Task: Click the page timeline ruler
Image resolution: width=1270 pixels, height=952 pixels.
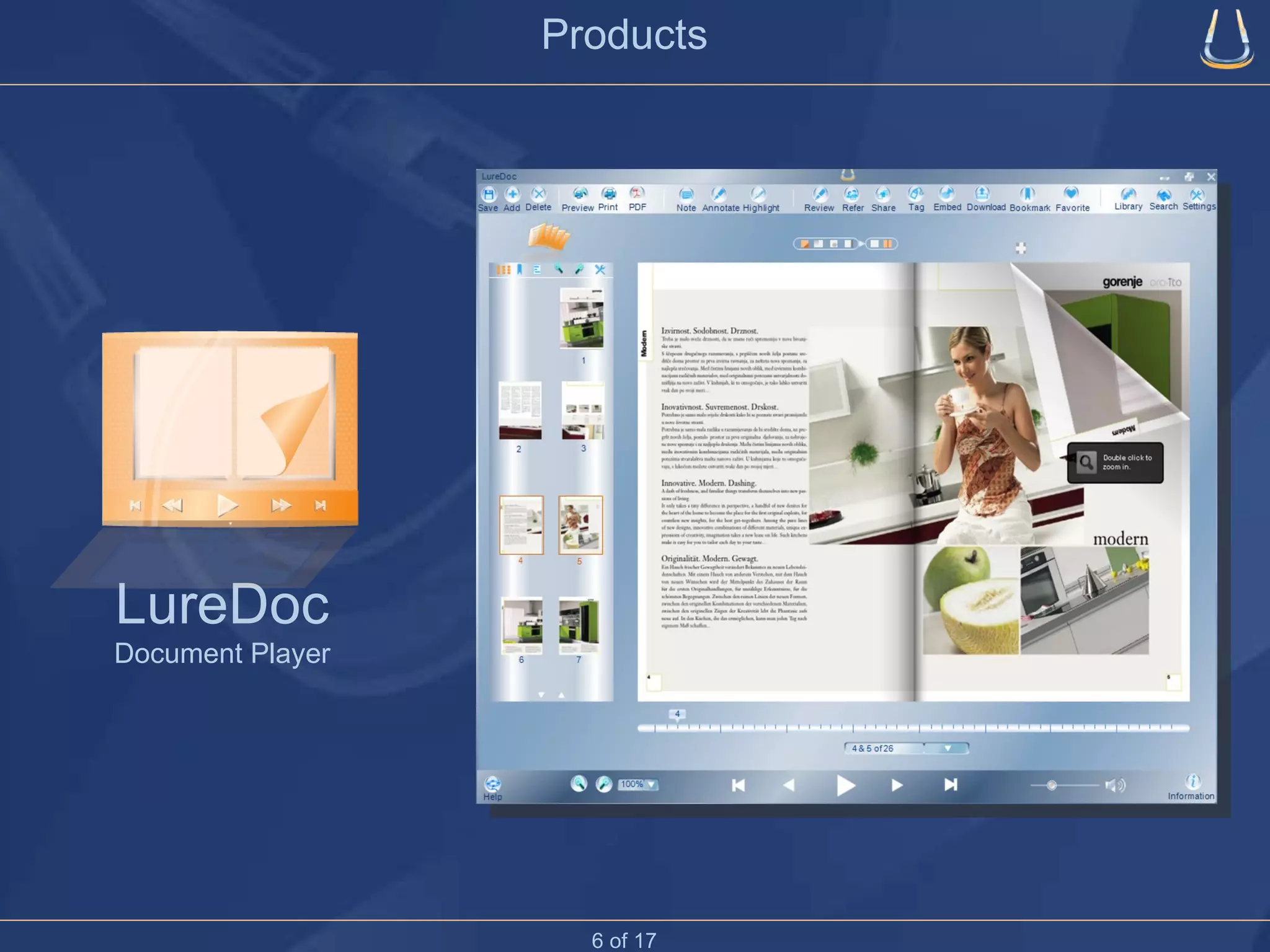Action: [x=913, y=728]
